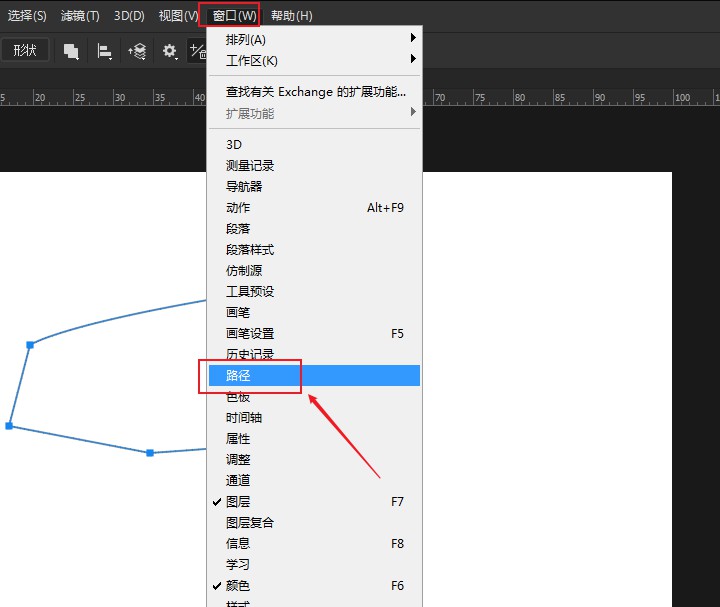The width and height of the screenshot is (720, 607).
Task: Toggle the checked 图层 (Layers) panel item
Action: tap(238, 502)
